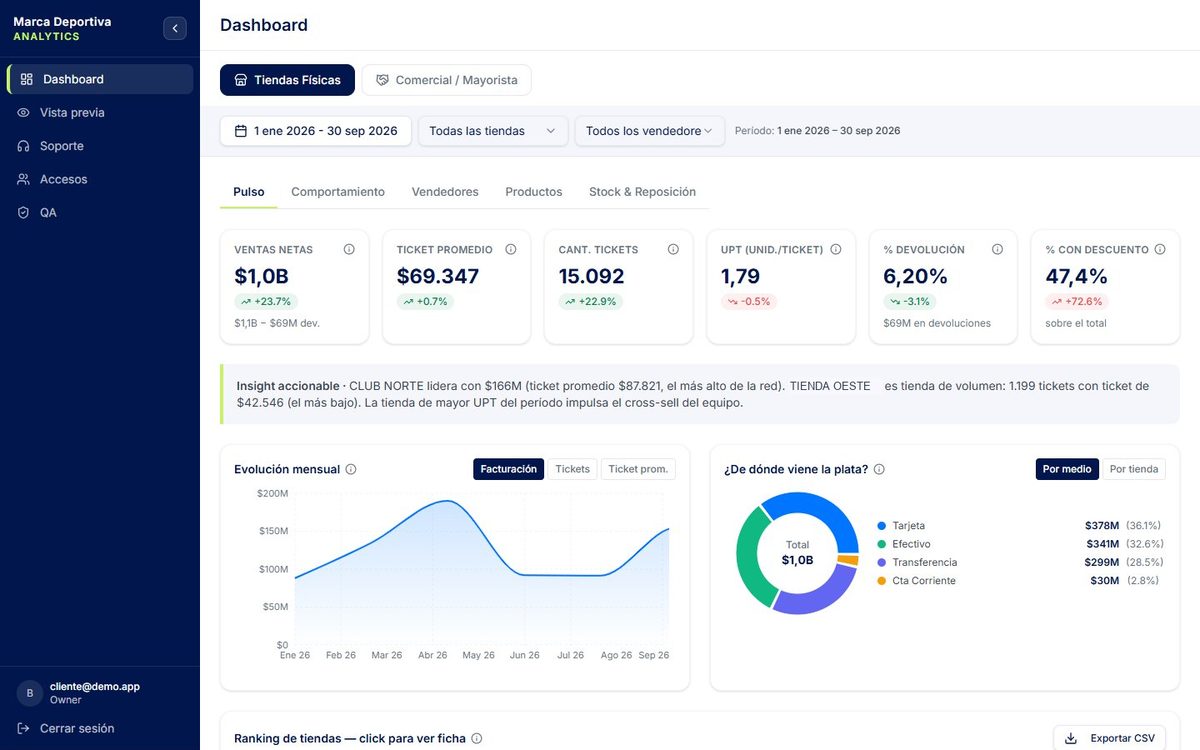
Task: Click the store icon in Tiendas Físicas button
Action: [241, 80]
